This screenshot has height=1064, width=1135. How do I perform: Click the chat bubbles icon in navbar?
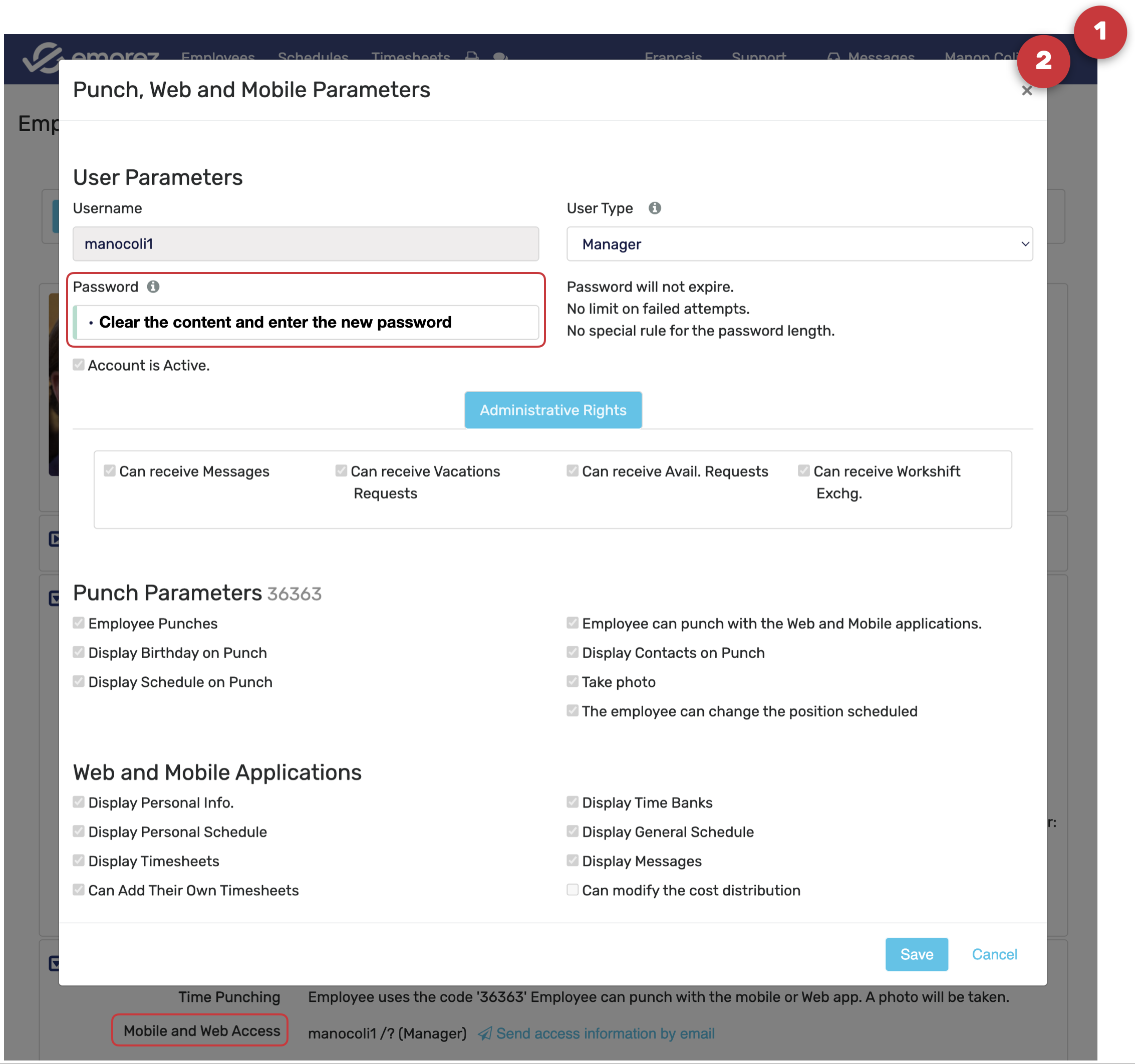point(500,56)
